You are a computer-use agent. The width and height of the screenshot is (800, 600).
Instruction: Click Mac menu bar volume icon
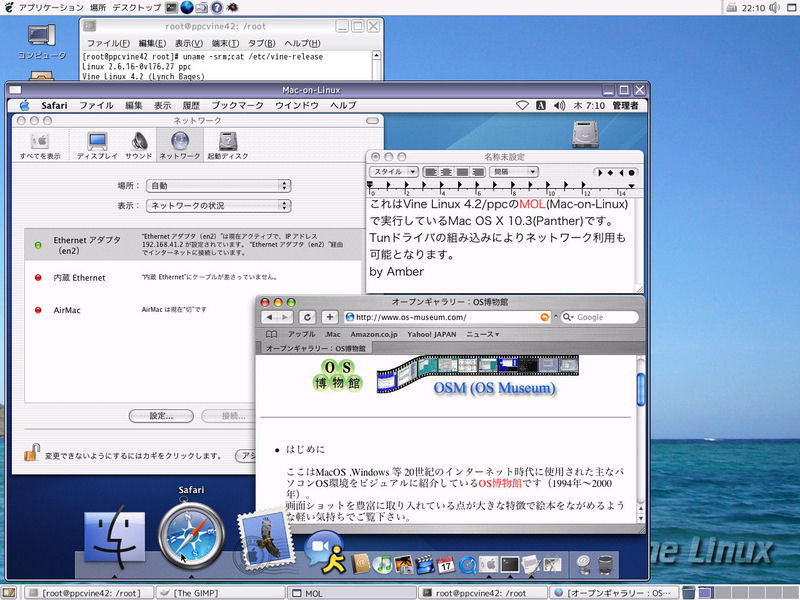[x=559, y=106]
